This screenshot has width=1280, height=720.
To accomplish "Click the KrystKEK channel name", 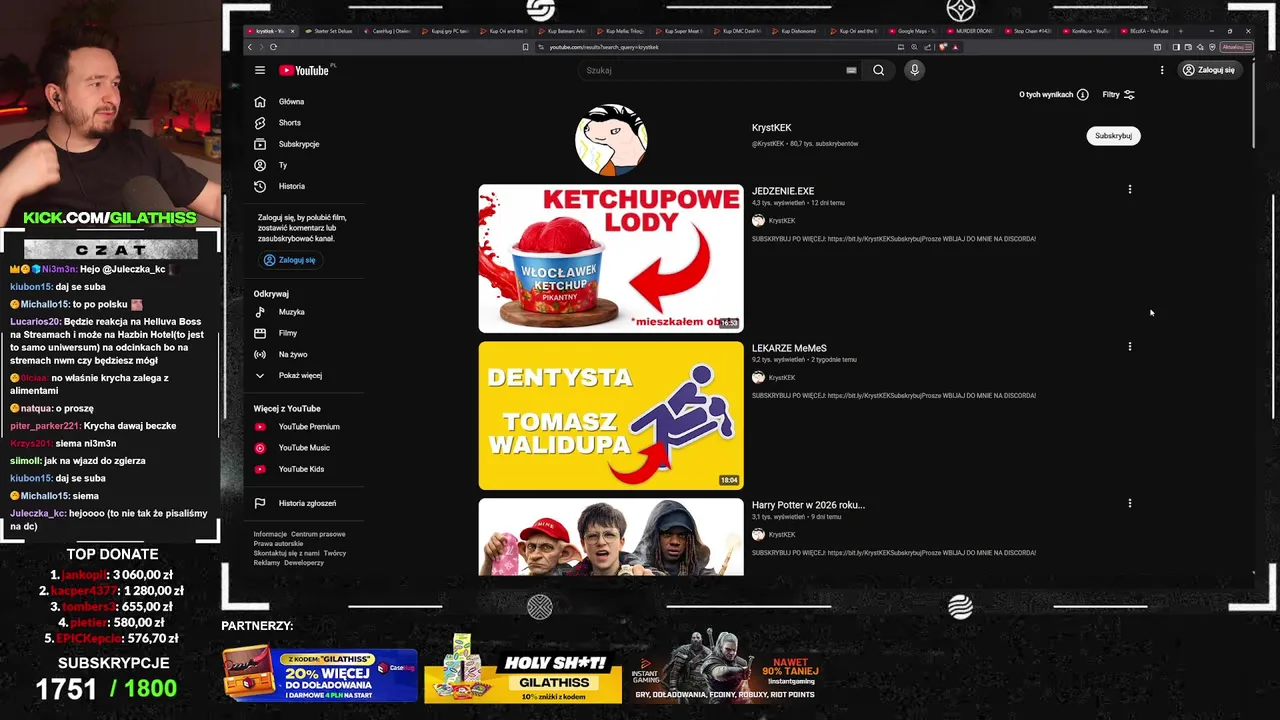I will pos(771,128).
